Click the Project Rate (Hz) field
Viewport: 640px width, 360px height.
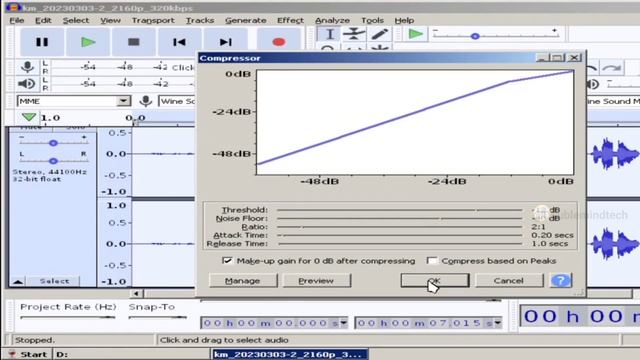(x=68, y=317)
